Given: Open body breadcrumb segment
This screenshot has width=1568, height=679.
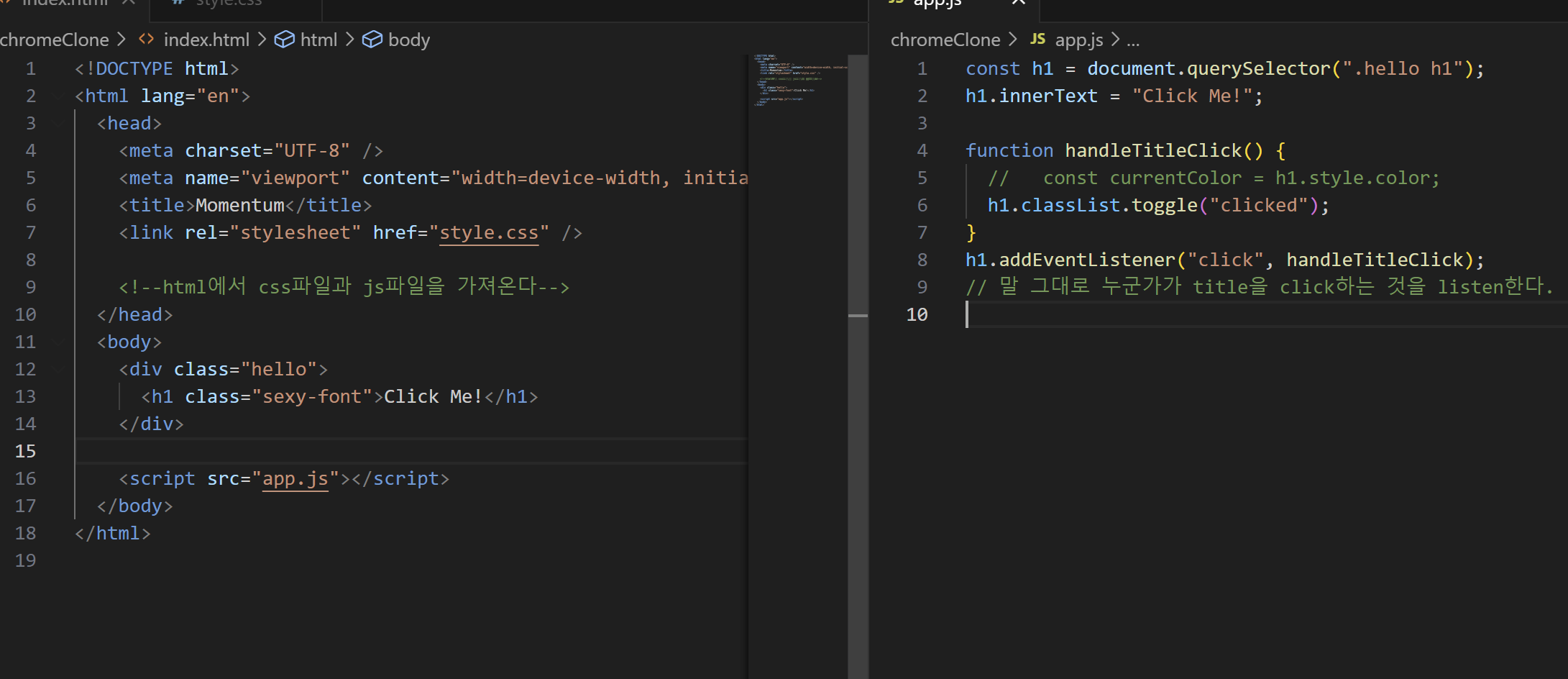Looking at the screenshot, I should point(408,40).
